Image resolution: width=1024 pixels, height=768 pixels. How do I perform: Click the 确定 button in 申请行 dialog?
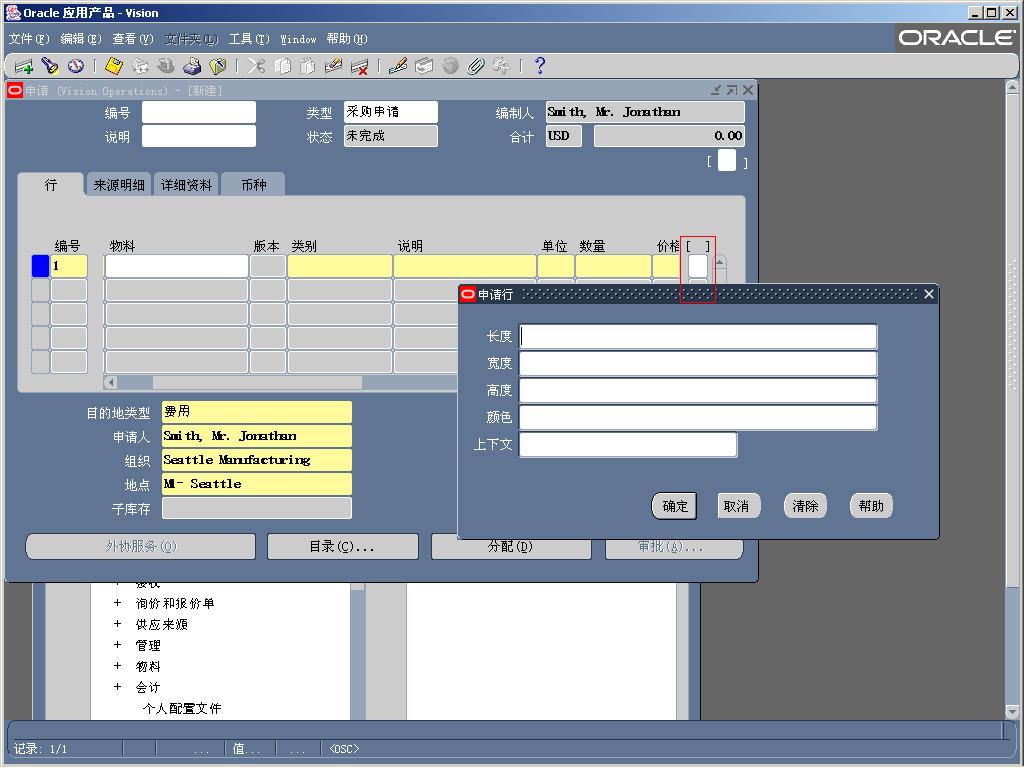click(x=675, y=506)
